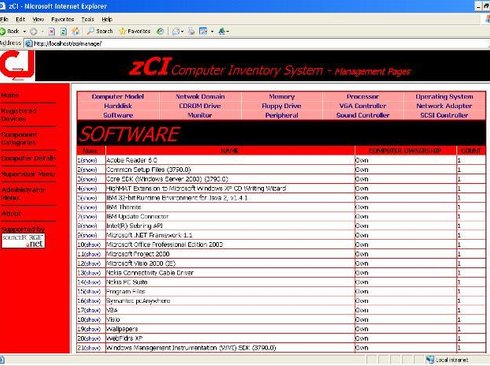Click the Stop button in IE toolbar
The width and height of the screenshot is (490, 366).
[51, 31]
